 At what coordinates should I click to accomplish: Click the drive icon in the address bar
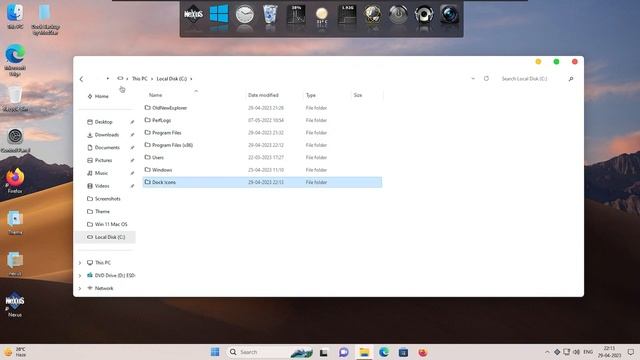coord(120,78)
